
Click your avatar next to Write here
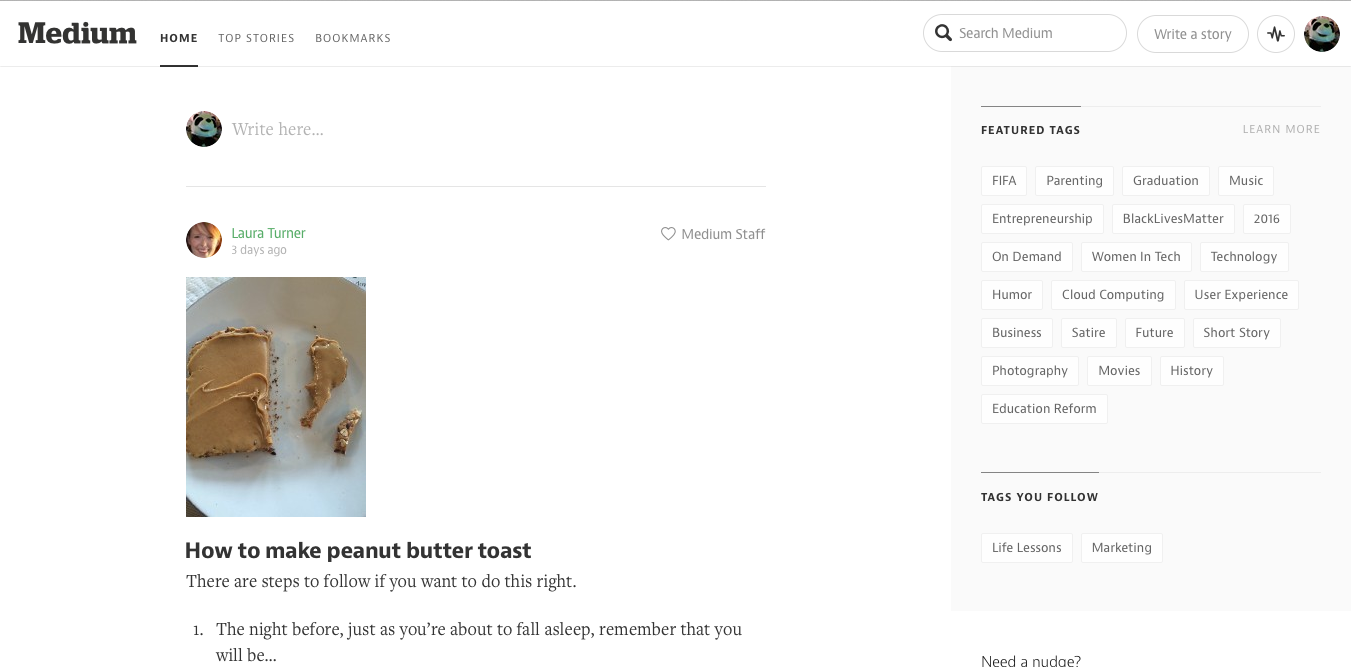[x=204, y=129]
